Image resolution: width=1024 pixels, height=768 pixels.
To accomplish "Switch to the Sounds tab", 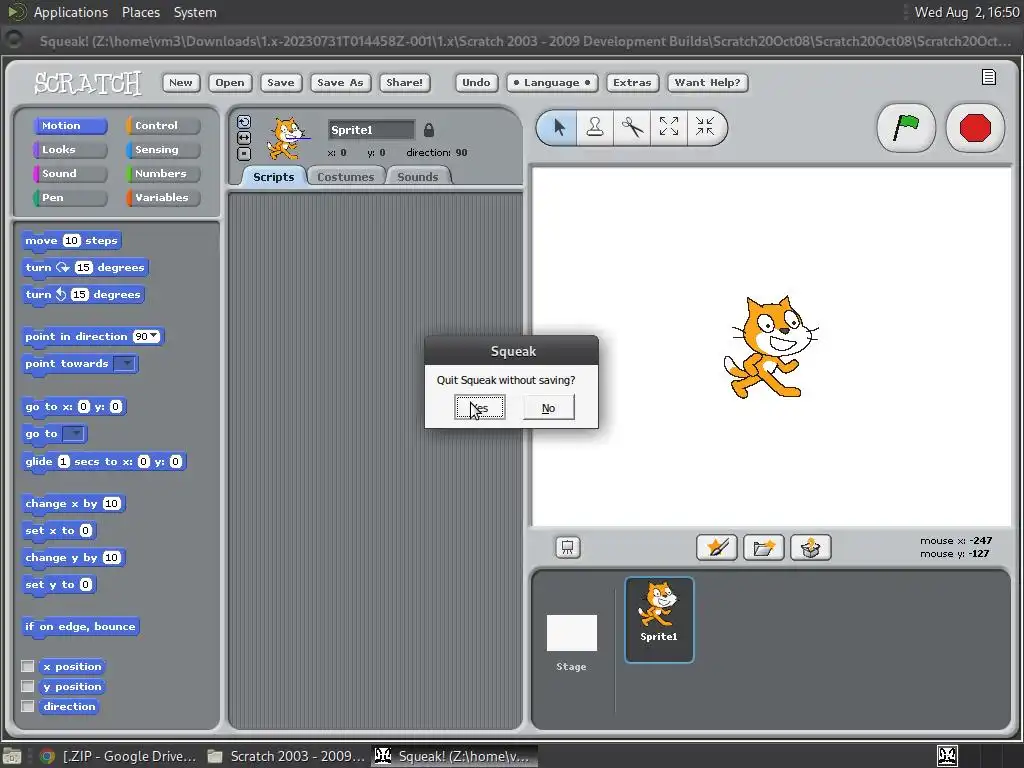I will (x=417, y=176).
